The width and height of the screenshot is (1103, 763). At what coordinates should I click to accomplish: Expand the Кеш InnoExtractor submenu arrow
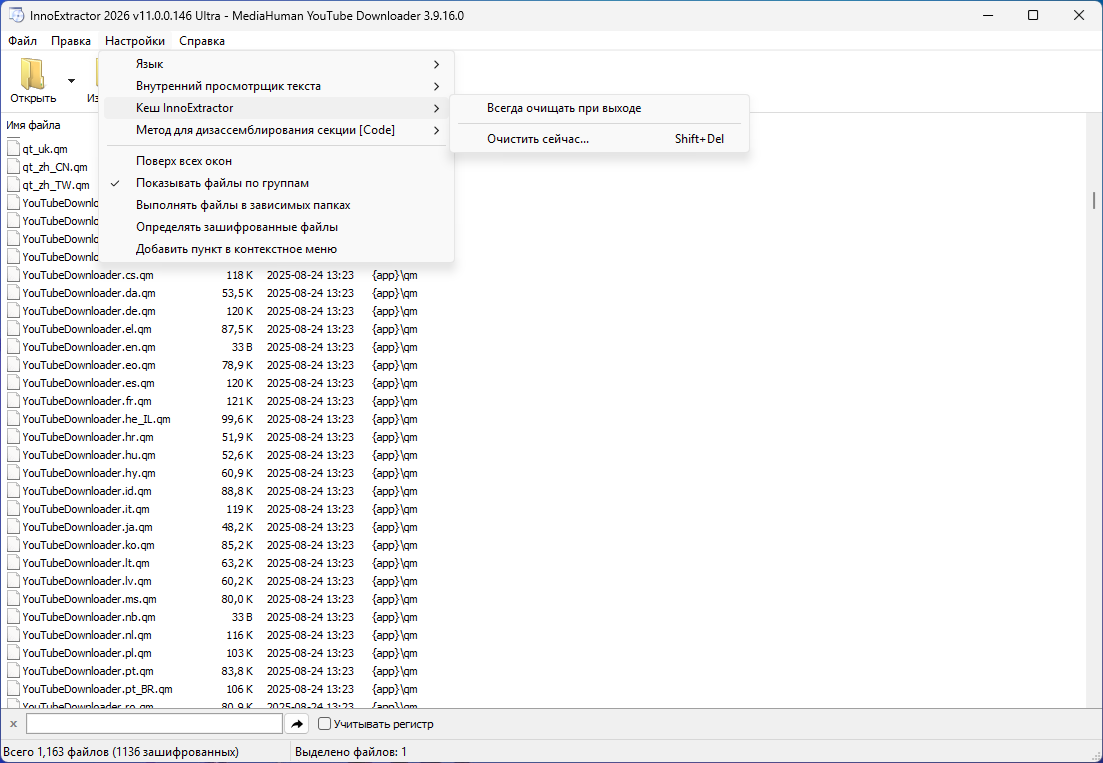(437, 108)
